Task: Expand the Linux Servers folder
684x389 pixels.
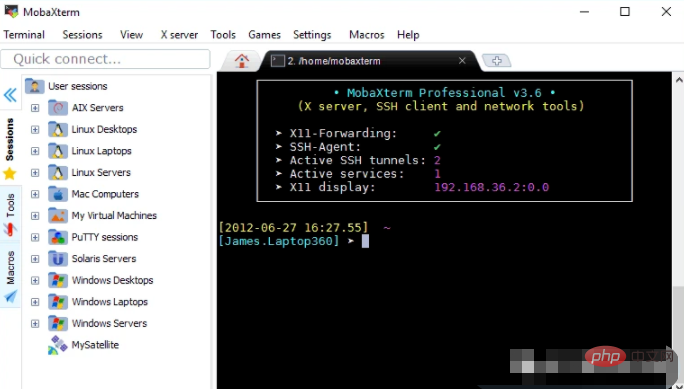Action: 35,173
